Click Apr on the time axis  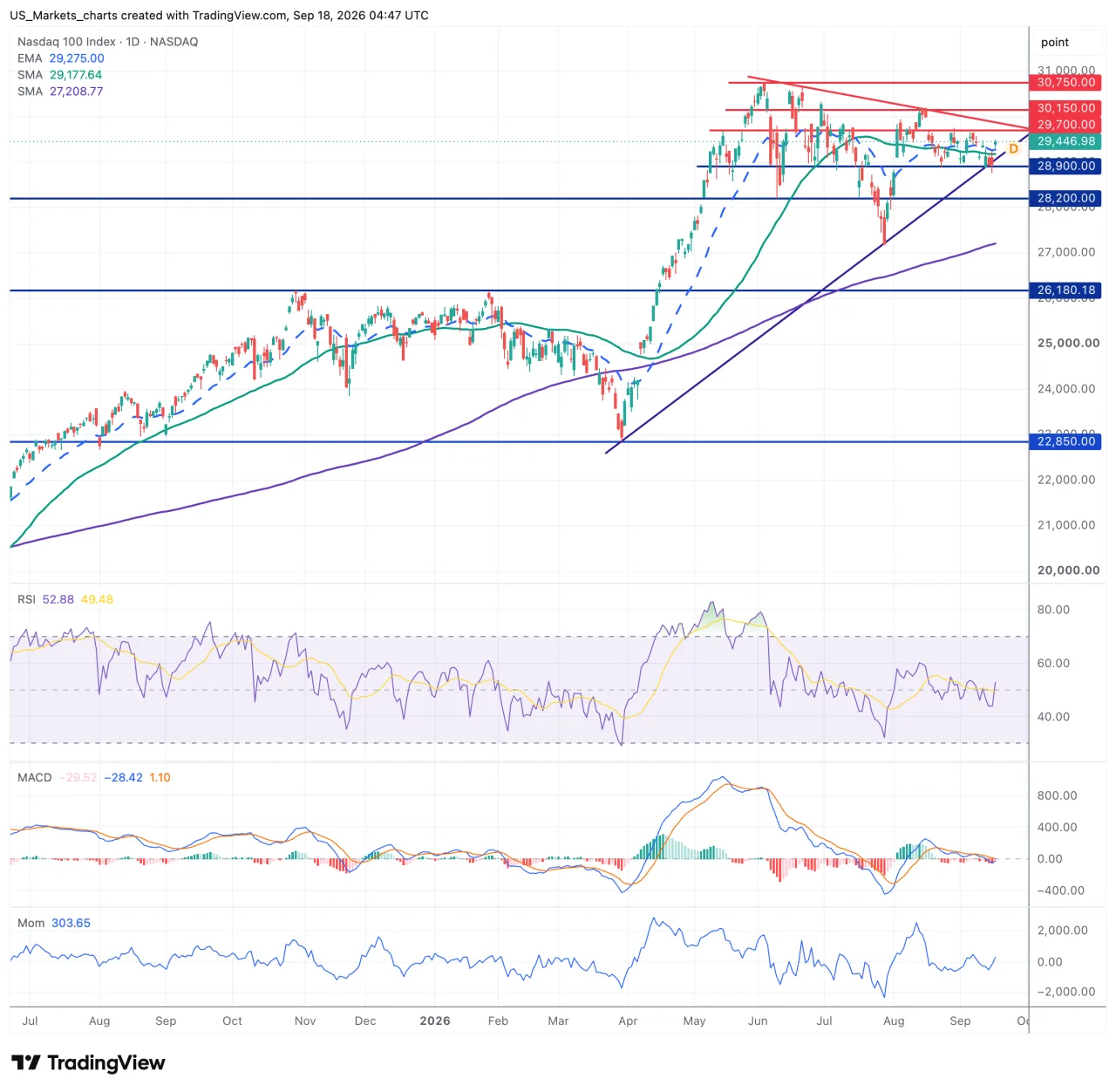click(628, 1021)
